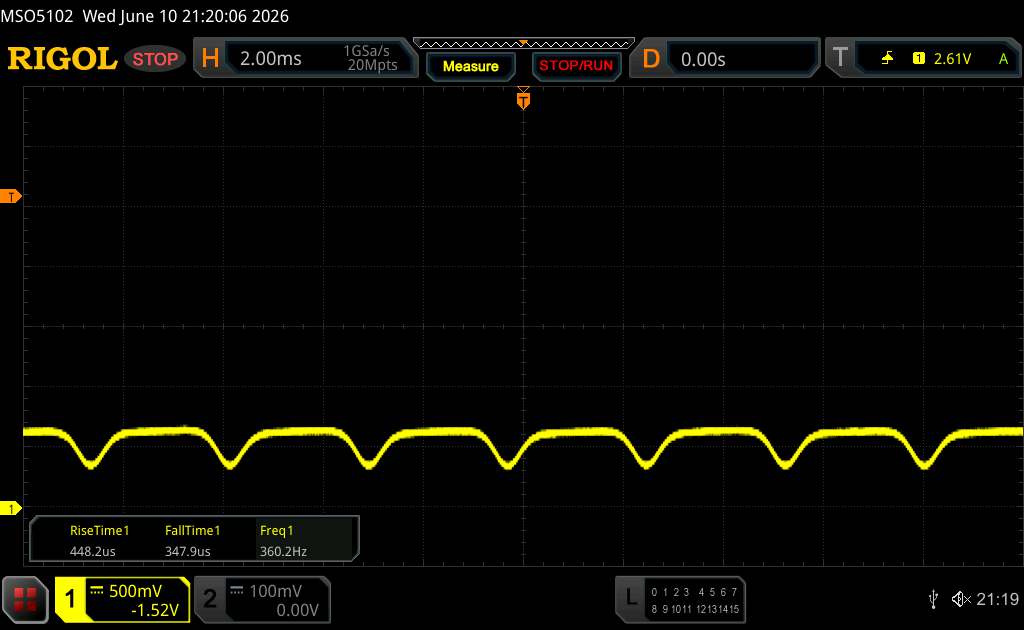Select the 360.2Hz frequency value

click(x=283, y=552)
